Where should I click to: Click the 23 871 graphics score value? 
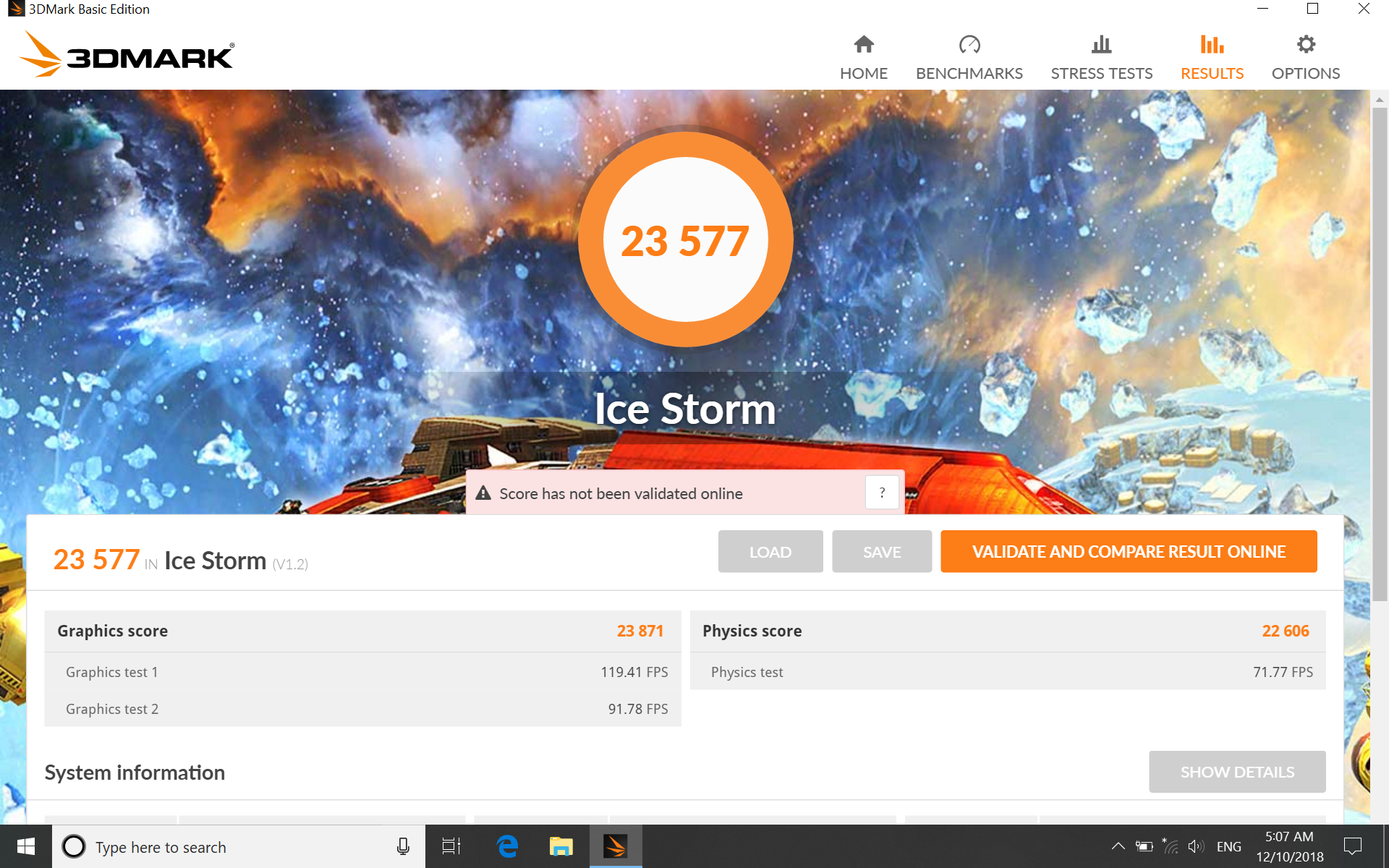click(x=640, y=631)
